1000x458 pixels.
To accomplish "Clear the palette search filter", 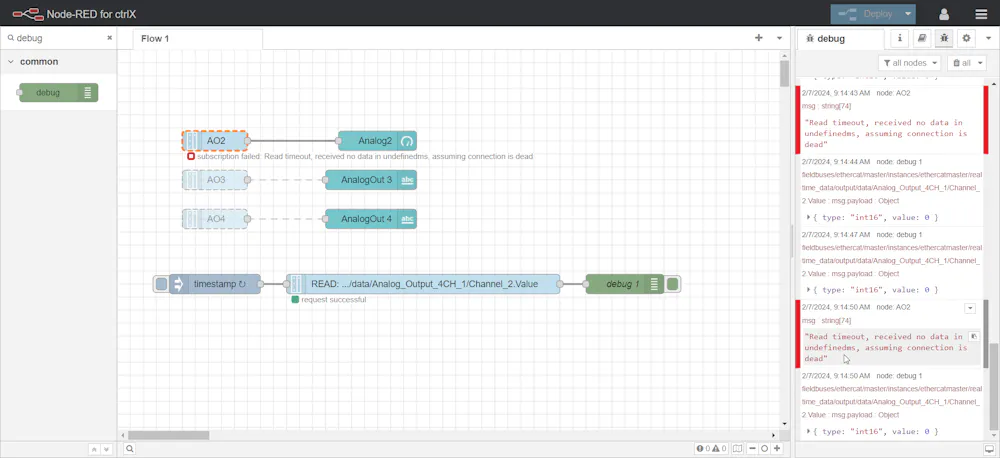I will pos(109,38).
